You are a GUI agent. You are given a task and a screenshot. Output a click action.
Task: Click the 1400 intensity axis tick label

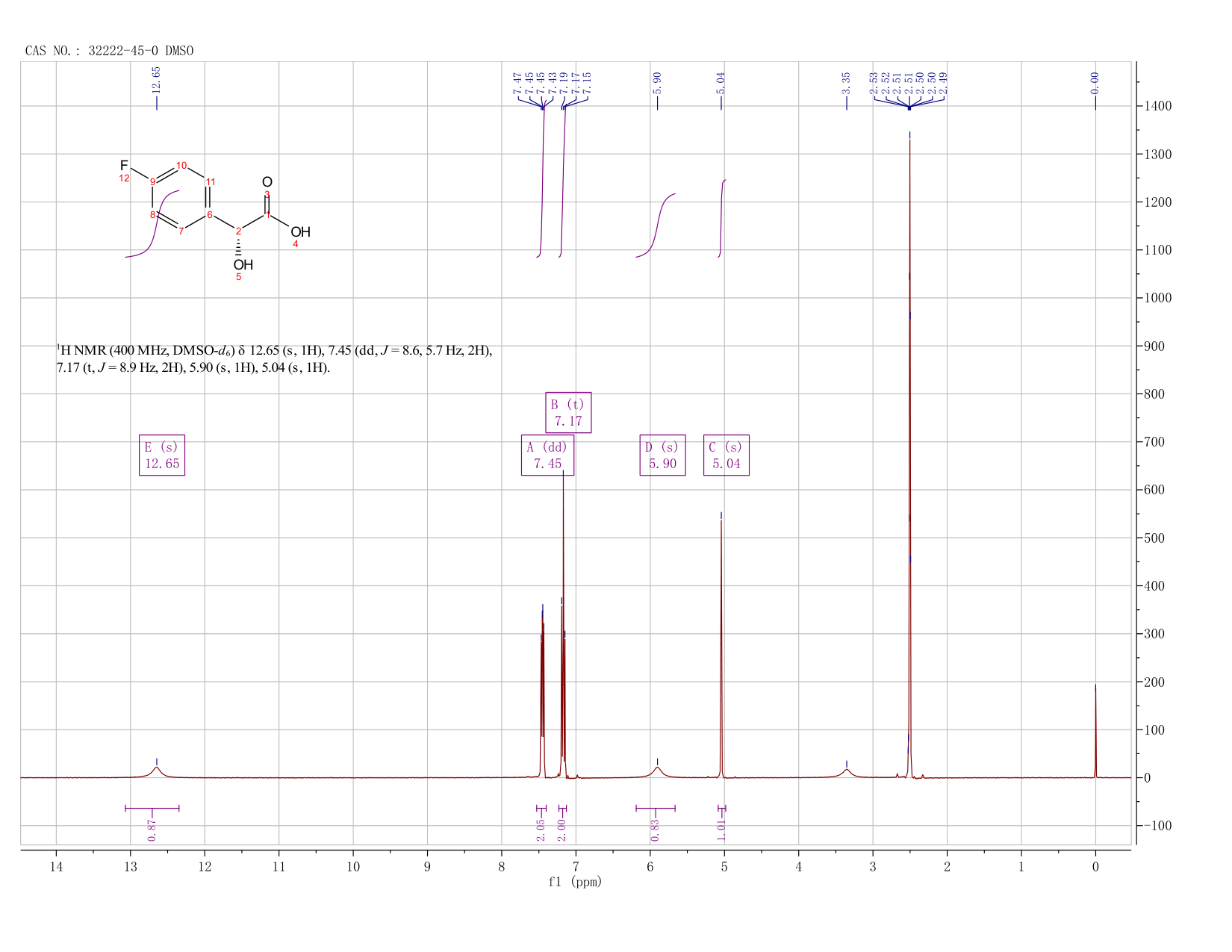[1157, 106]
